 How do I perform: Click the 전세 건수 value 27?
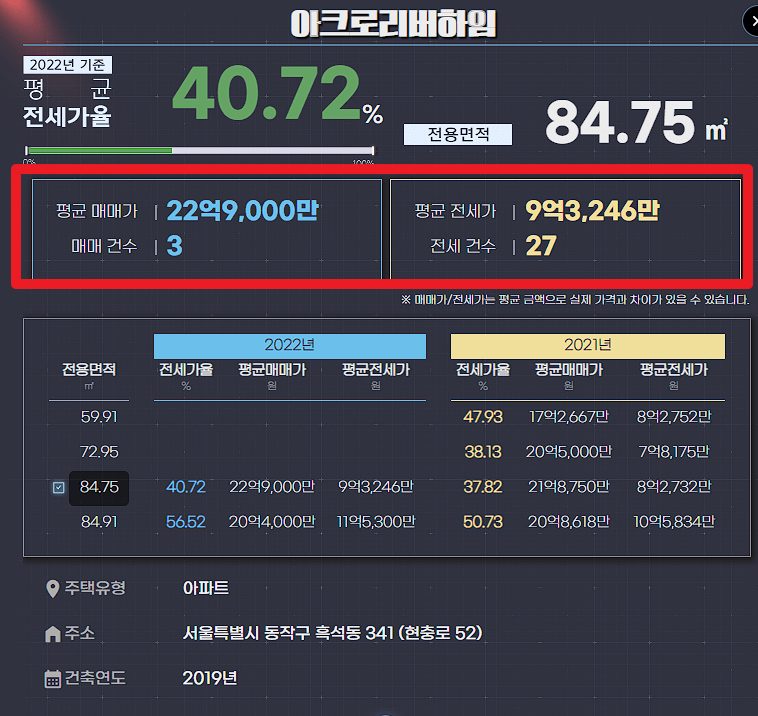coord(541,246)
